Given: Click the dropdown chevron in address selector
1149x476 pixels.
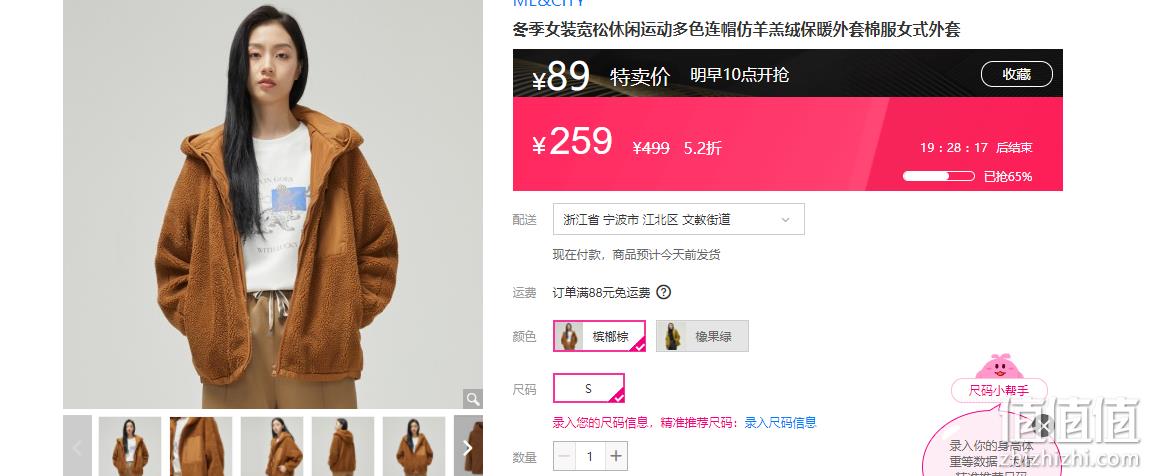Looking at the screenshot, I should [786, 220].
